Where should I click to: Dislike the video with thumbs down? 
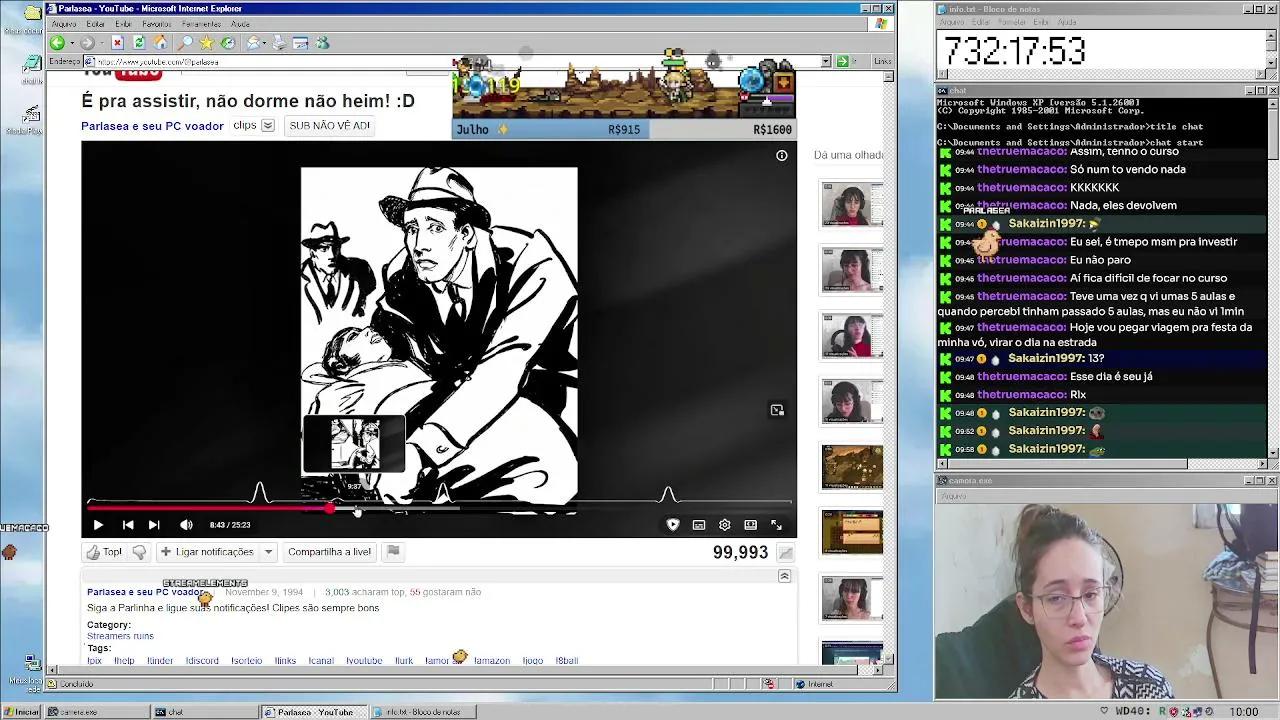(139, 552)
